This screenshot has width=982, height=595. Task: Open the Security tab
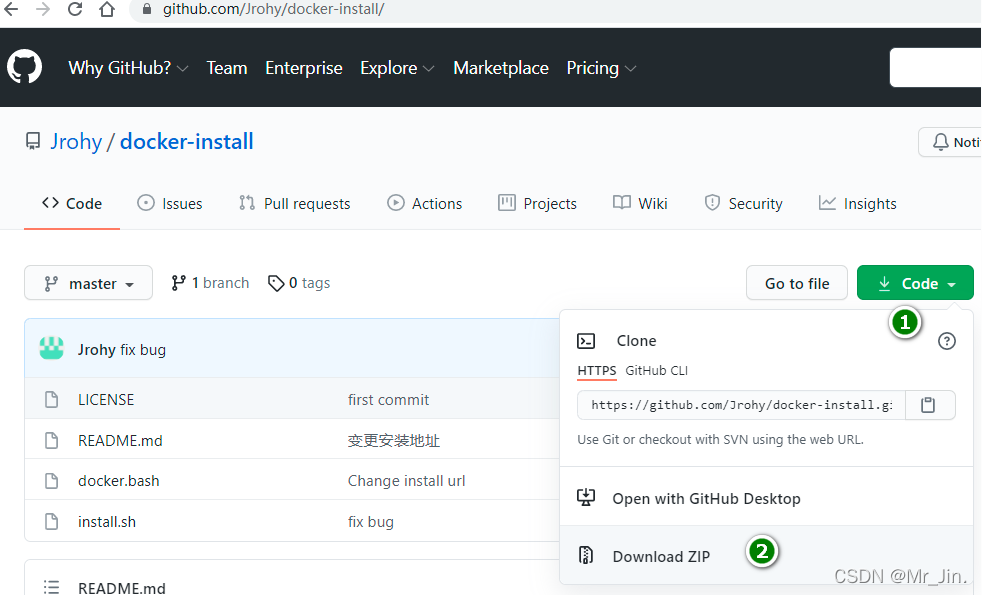(x=743, y=204)
